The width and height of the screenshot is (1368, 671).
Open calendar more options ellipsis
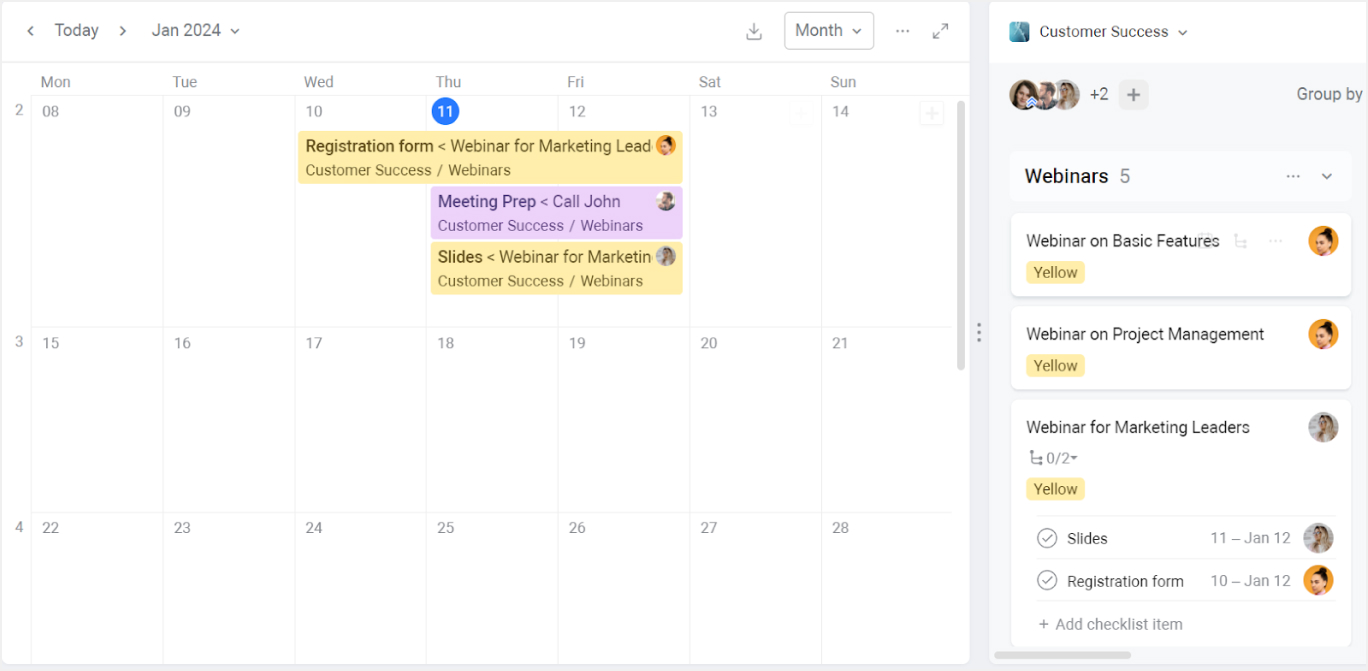903,31
